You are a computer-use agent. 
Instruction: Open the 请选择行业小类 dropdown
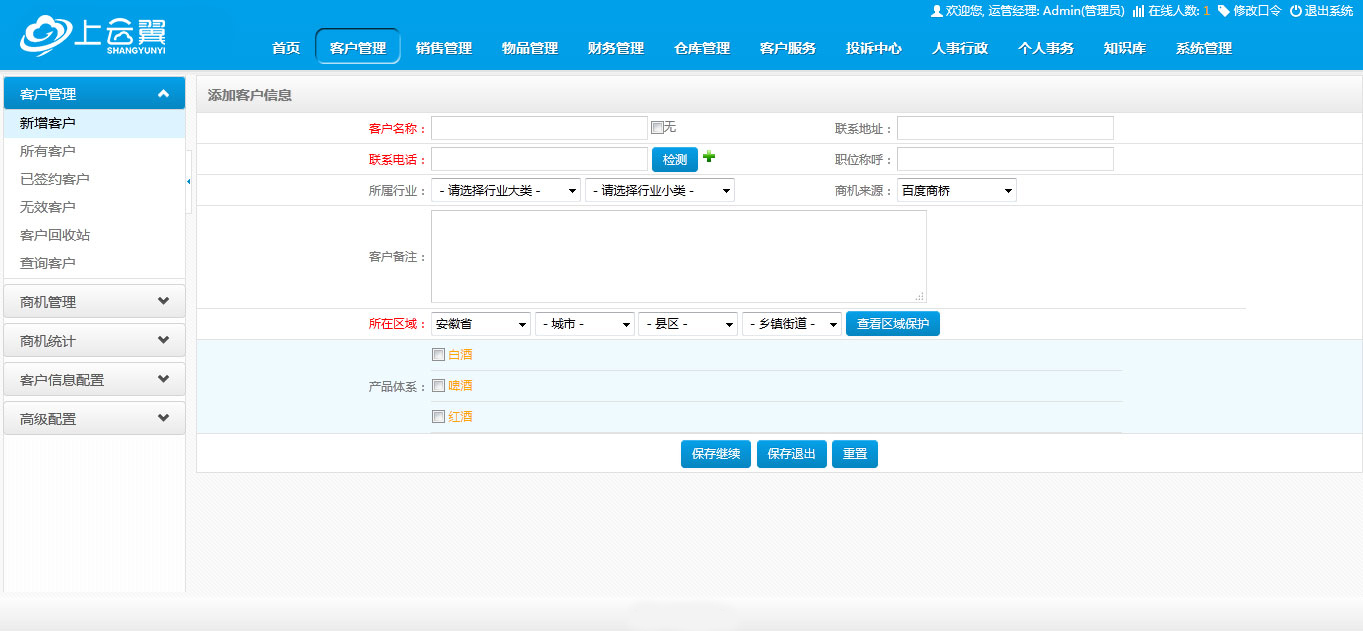(660, 190)
